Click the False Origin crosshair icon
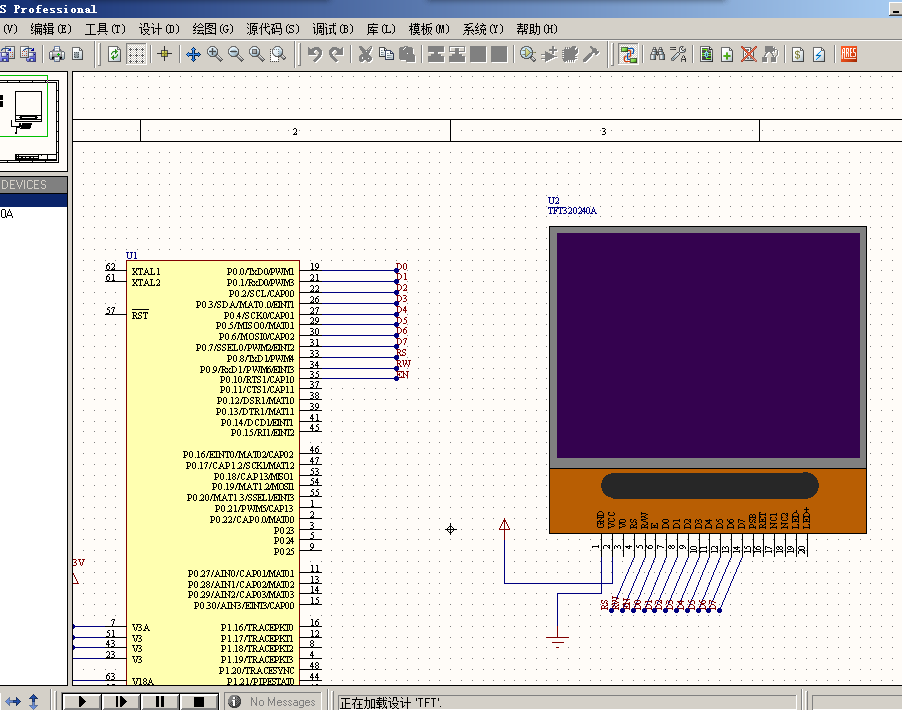This screenshot has height=710, width=902. pos(165,54)
